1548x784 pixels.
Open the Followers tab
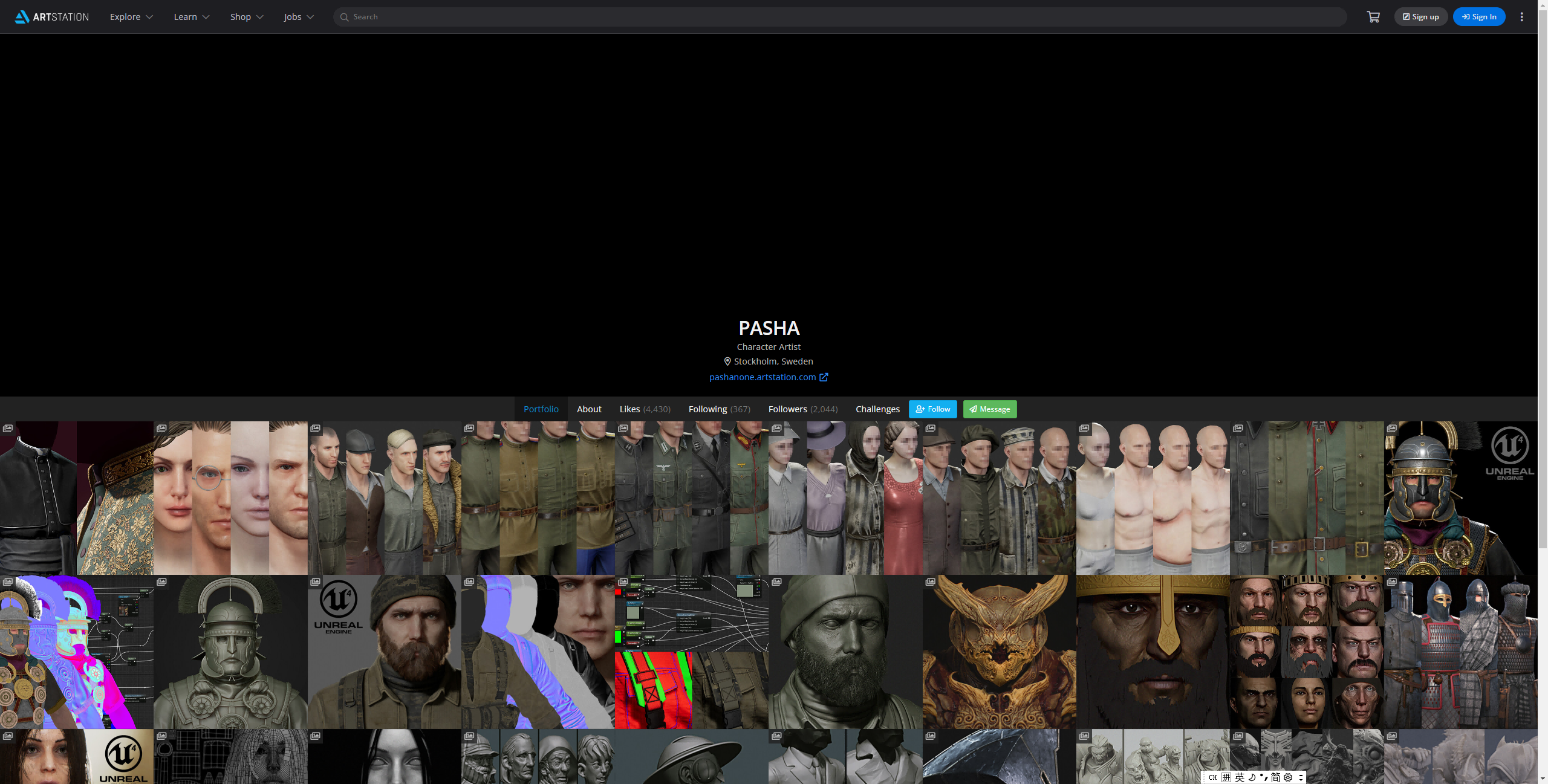(x=802, y=409)
